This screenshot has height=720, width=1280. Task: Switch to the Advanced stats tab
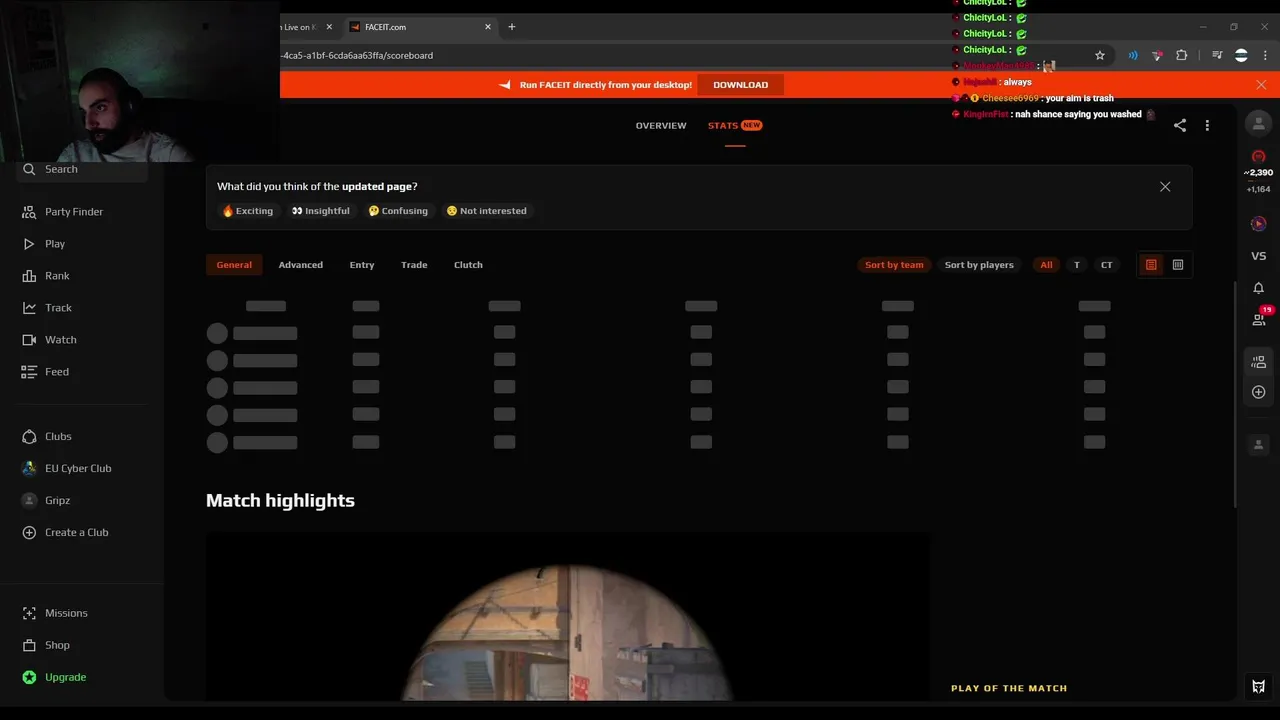pyautogui.click(x=300, y=265)
